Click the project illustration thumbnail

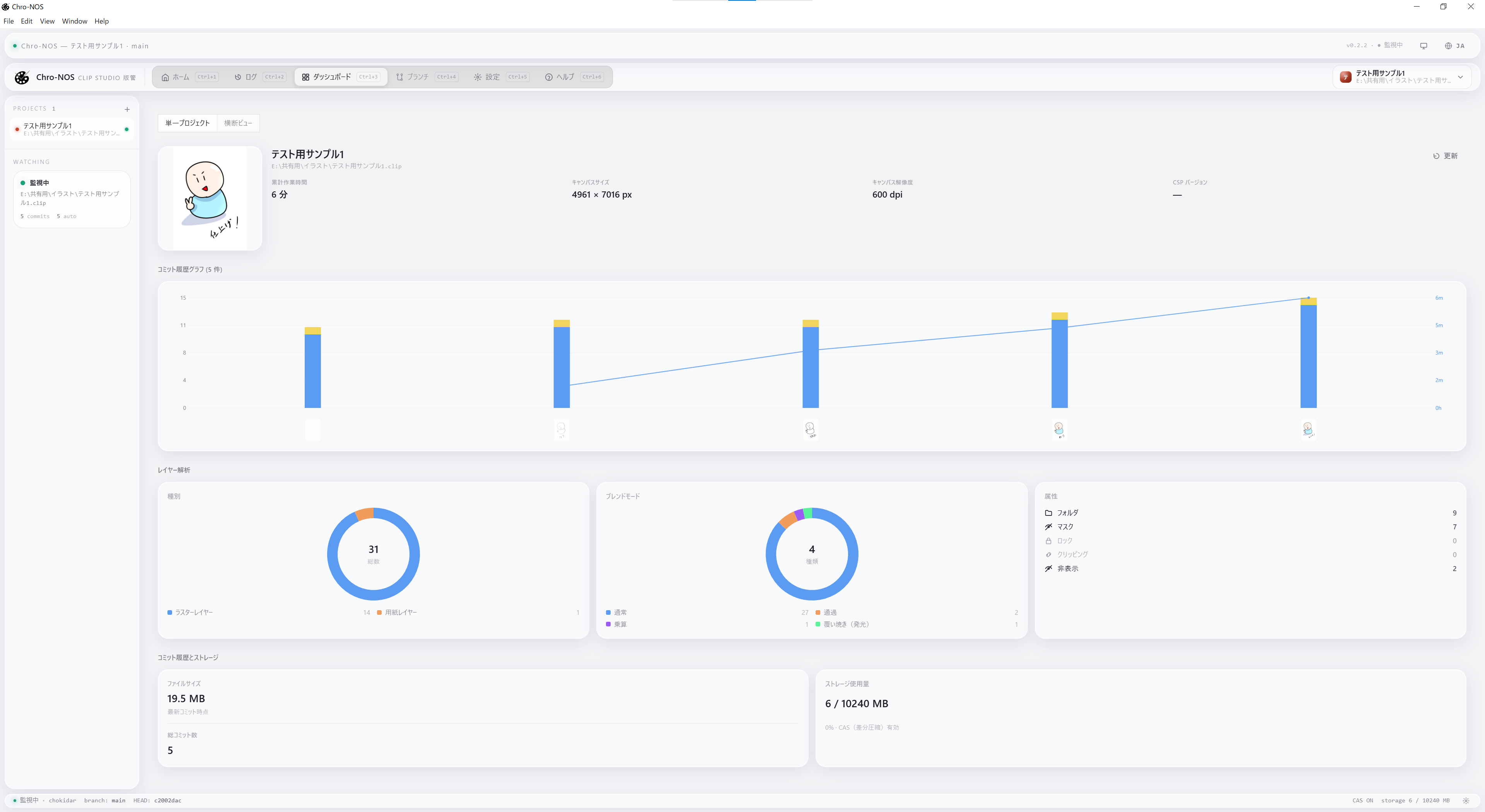click(x=210, y=198)
